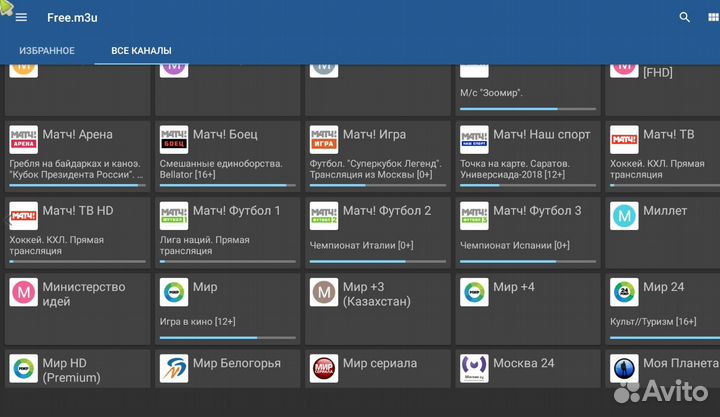Click the Матч! Арена channel logo
The height and width of the screenshot is (417, 720).
coord(23,140)
